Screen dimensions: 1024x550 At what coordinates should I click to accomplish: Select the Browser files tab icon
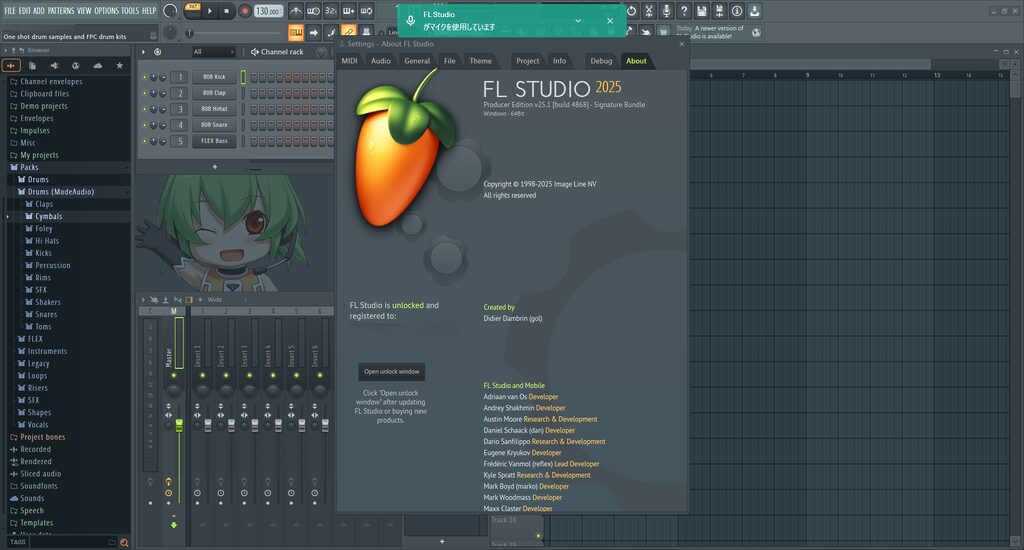pos(32,65)
